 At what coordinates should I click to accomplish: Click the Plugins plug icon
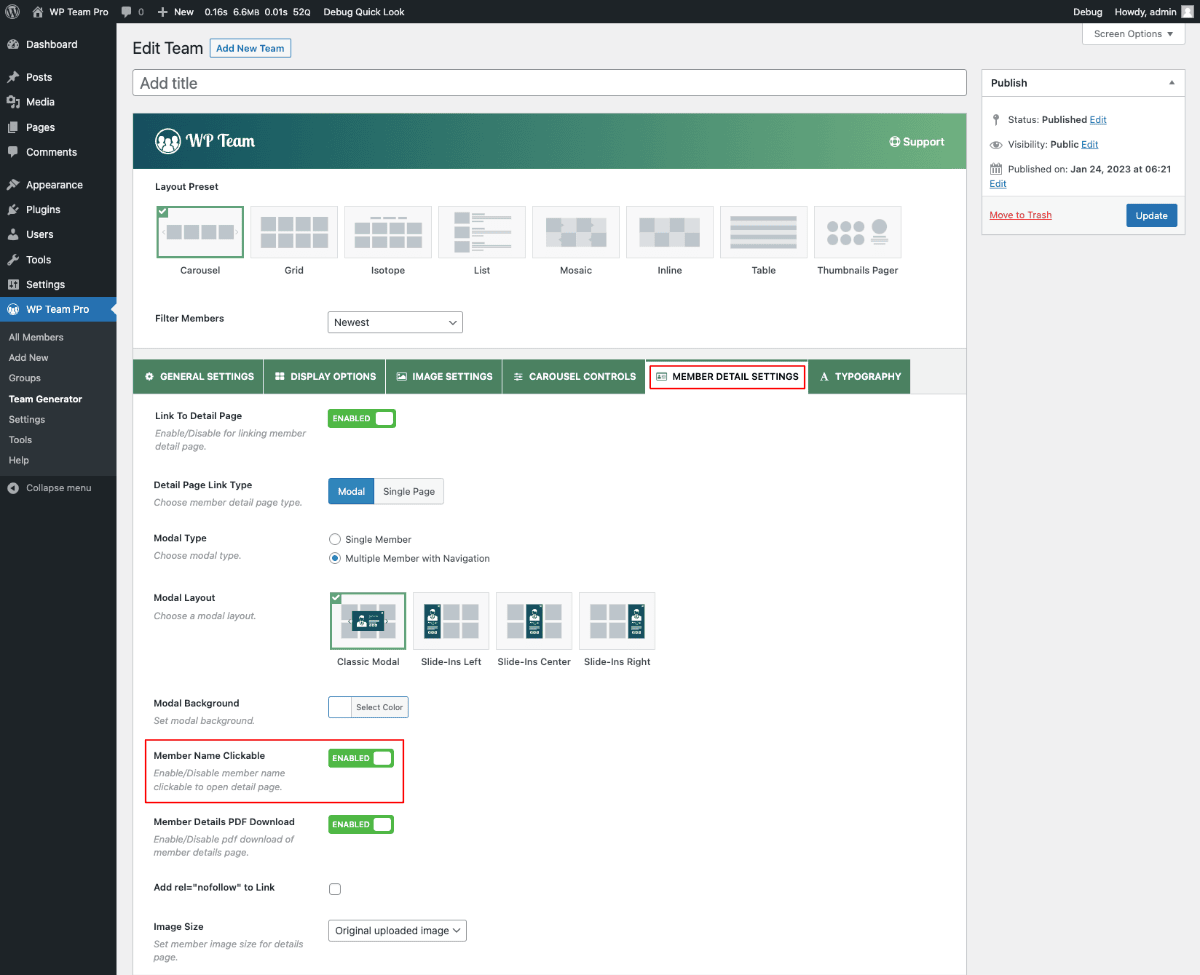pos(13,210)
